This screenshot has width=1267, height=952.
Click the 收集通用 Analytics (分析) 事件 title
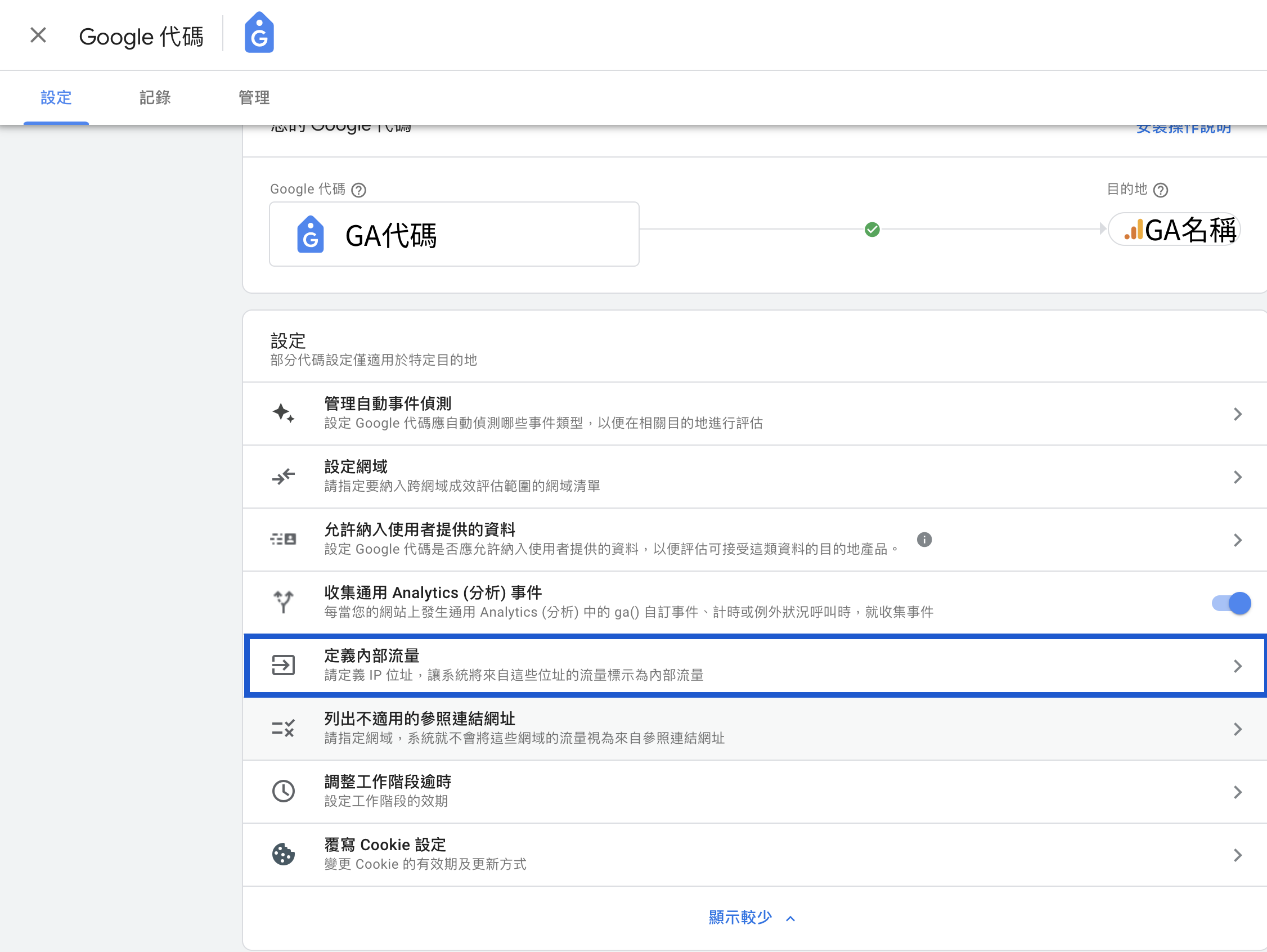click(433, 593)
